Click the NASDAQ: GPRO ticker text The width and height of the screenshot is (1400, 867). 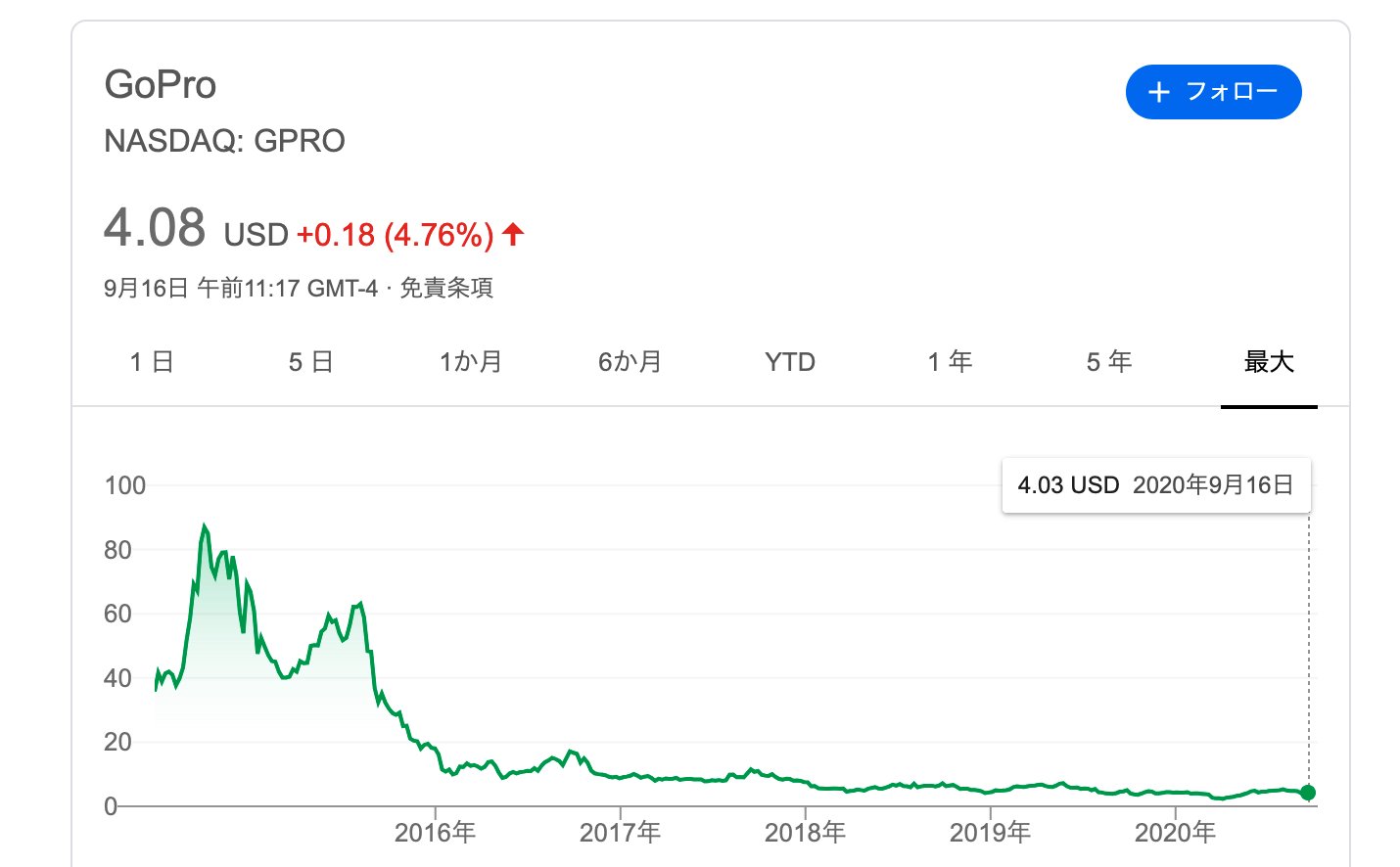(x=224, y=141)
